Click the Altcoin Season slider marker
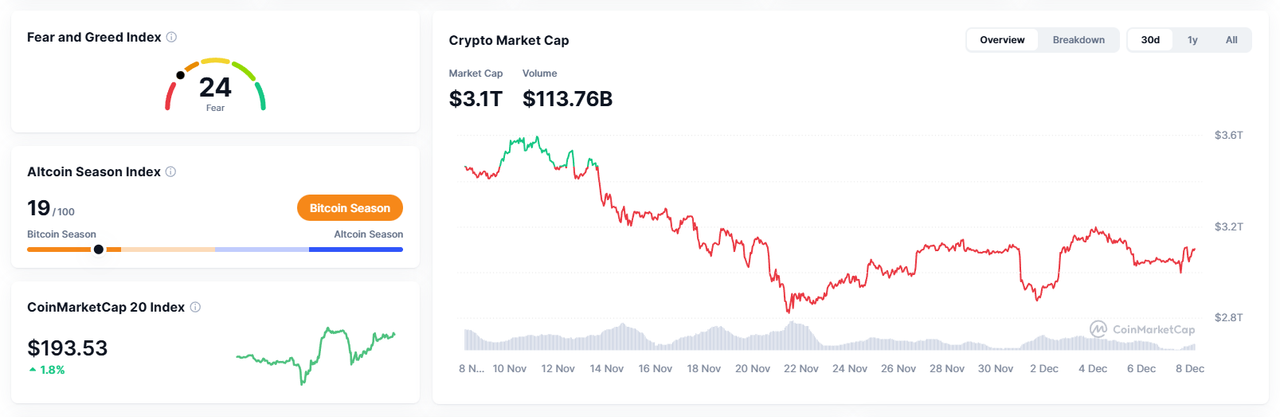 (98, 249)
